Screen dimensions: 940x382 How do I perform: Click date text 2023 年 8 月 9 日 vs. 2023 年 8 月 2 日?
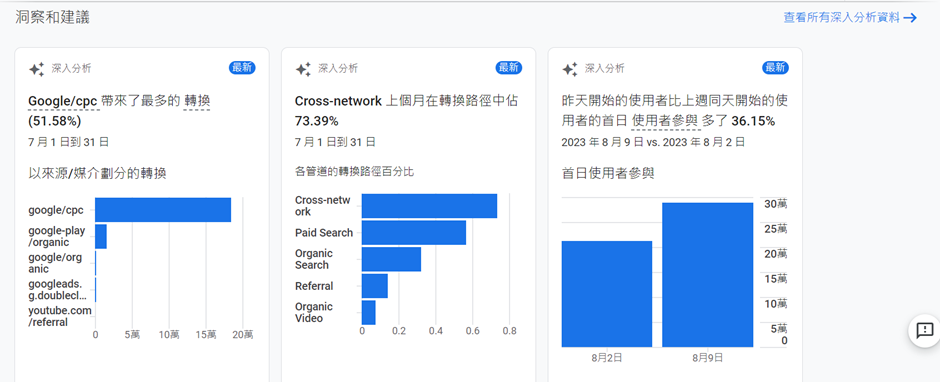click(653, 142)
